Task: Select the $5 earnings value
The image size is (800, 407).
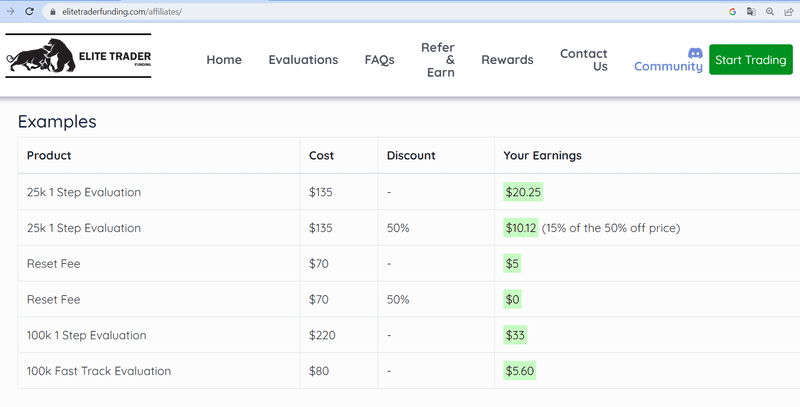Action: point(512,263)
